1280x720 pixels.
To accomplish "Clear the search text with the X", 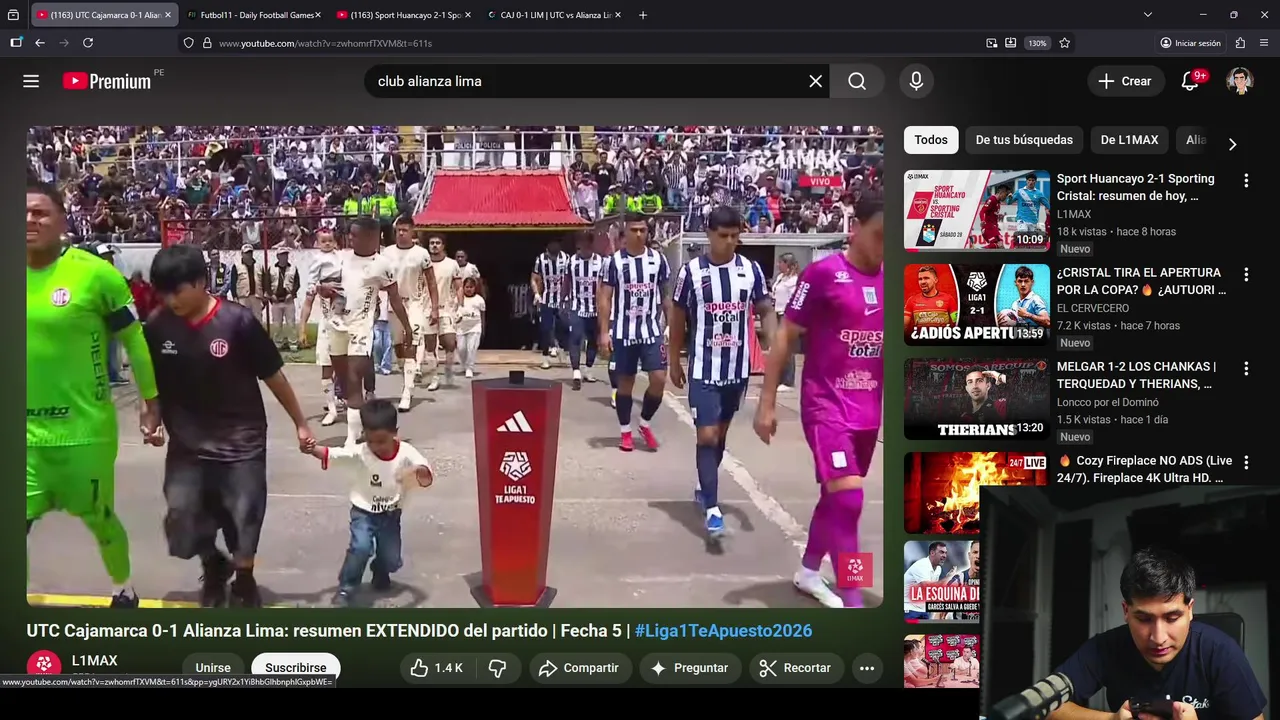I will 816,81.
